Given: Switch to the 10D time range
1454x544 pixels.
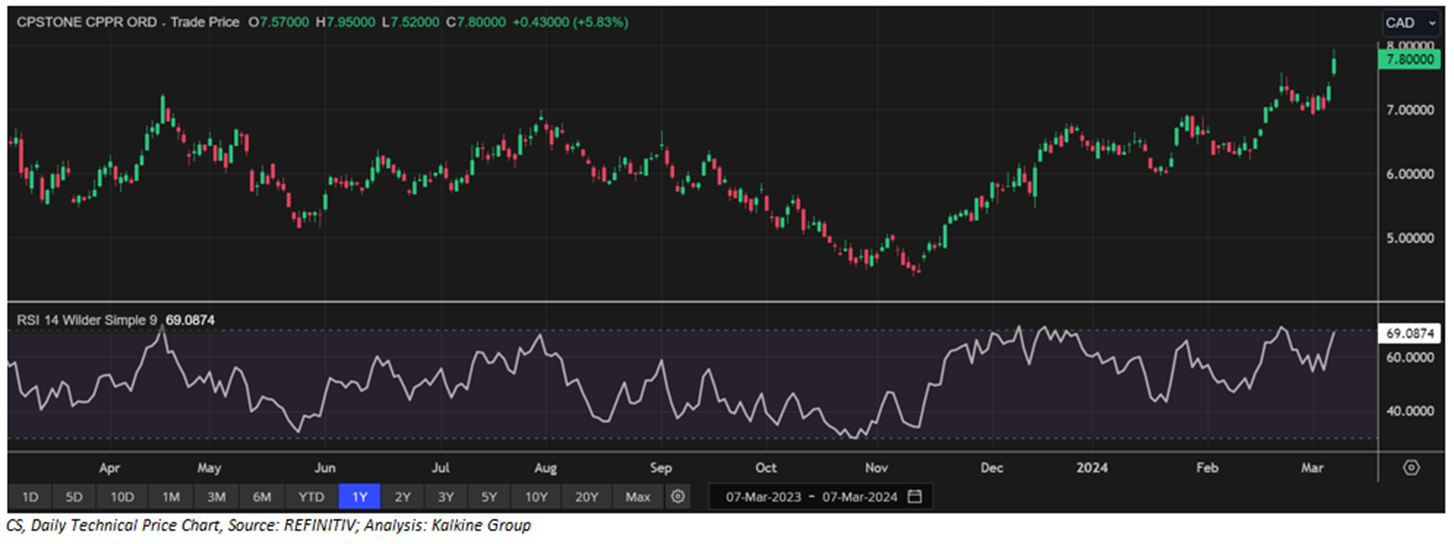Looking at the screenshot, I should click(123, 497).
